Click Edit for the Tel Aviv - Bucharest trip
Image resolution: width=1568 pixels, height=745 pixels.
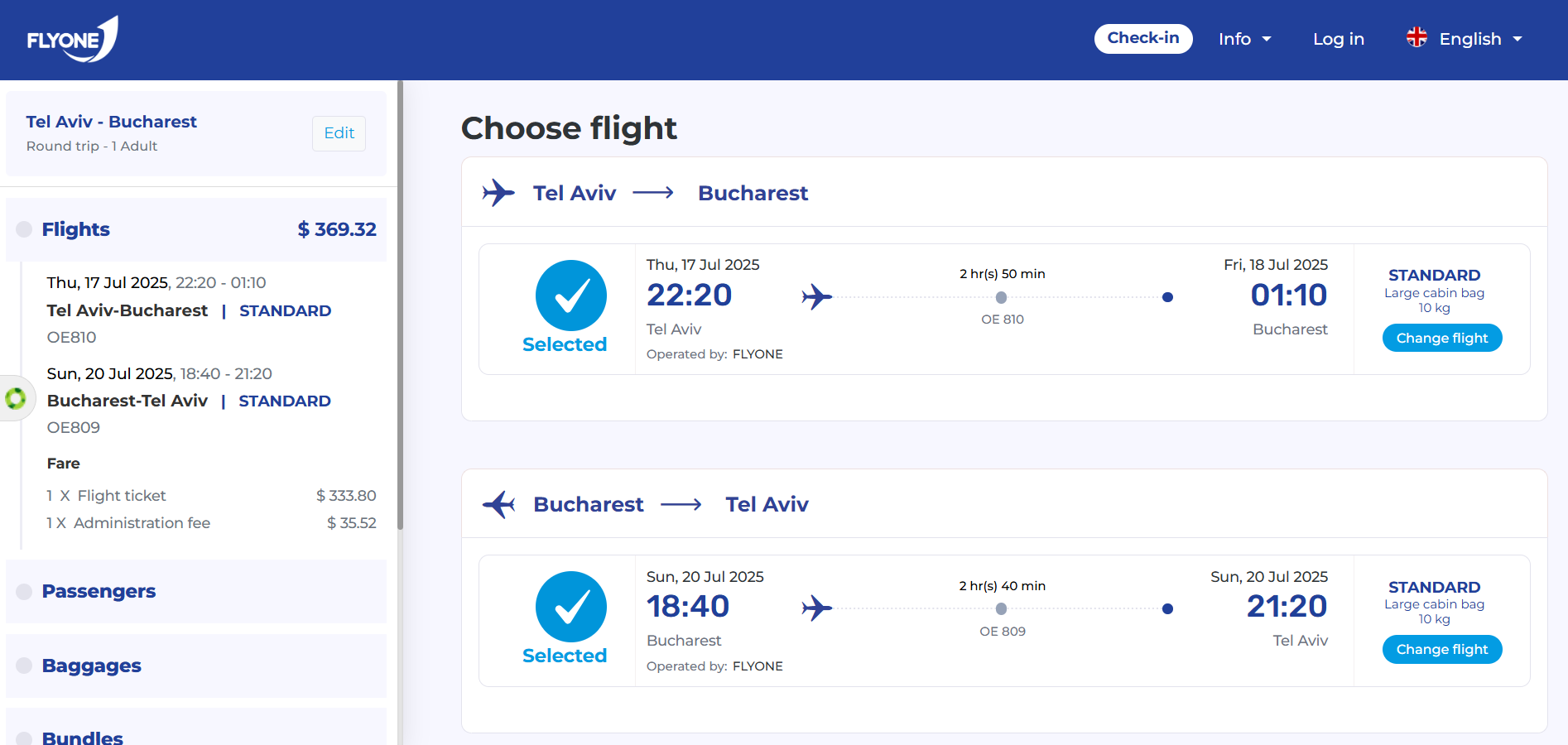coord(339,133)
